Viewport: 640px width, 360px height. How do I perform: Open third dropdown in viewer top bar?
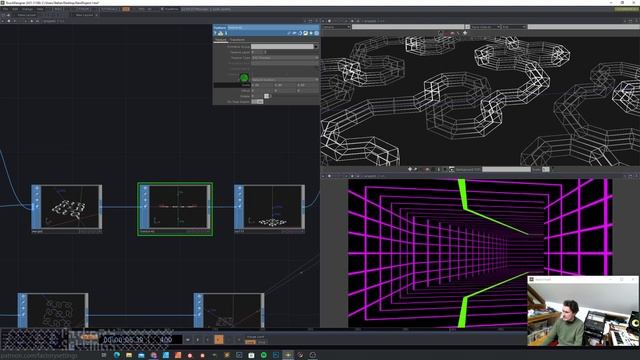click(514, 27)
